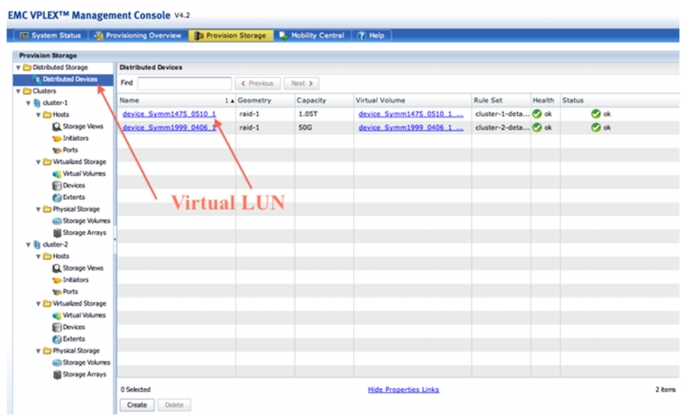Click the cluster-1 server icon

(x=37, y=103)
